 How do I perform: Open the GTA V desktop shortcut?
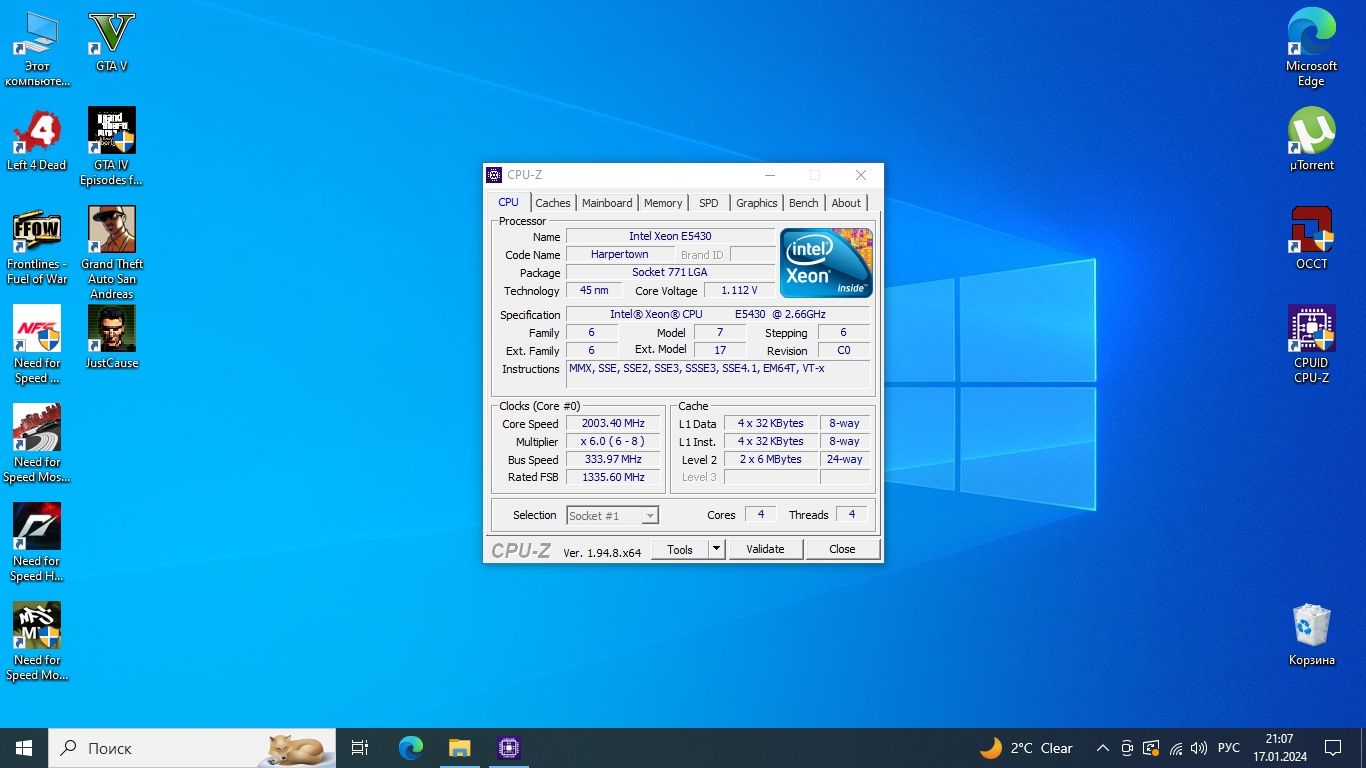111,42
